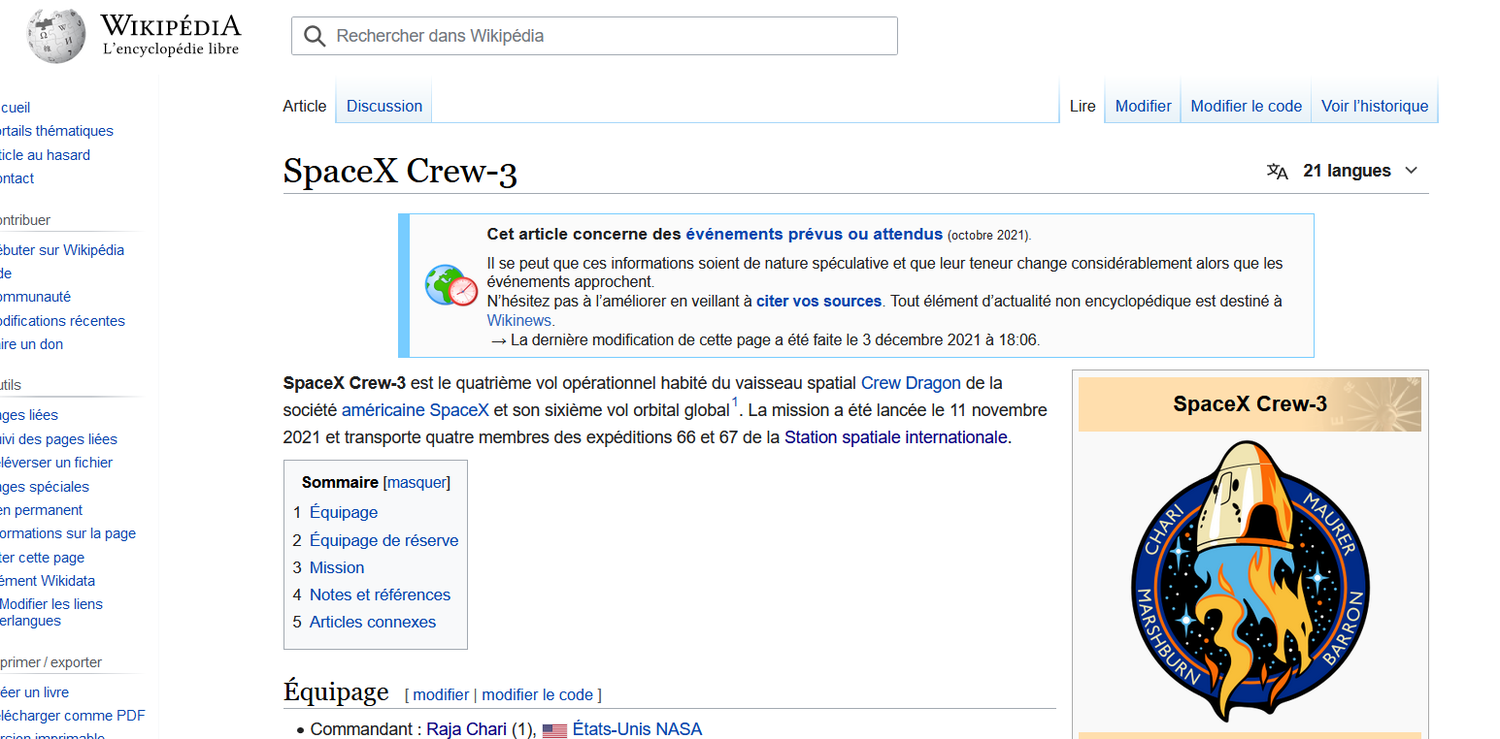Viewport: 1500px width, 739px height.
Task: Select the Lire tab
Action: (x=1082, y=106)
